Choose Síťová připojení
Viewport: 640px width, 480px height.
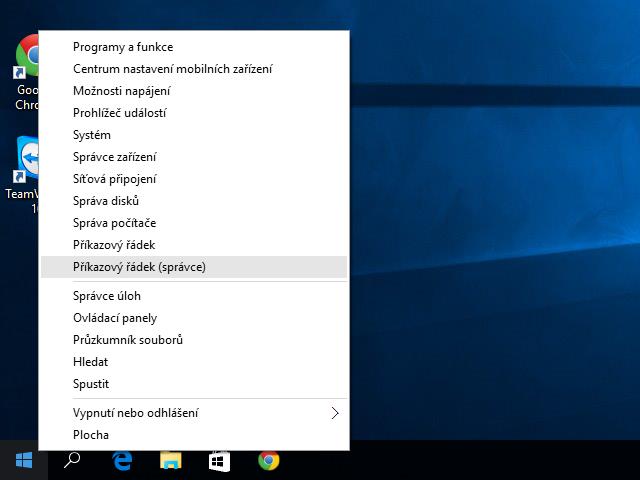click(x=114, y=179)
